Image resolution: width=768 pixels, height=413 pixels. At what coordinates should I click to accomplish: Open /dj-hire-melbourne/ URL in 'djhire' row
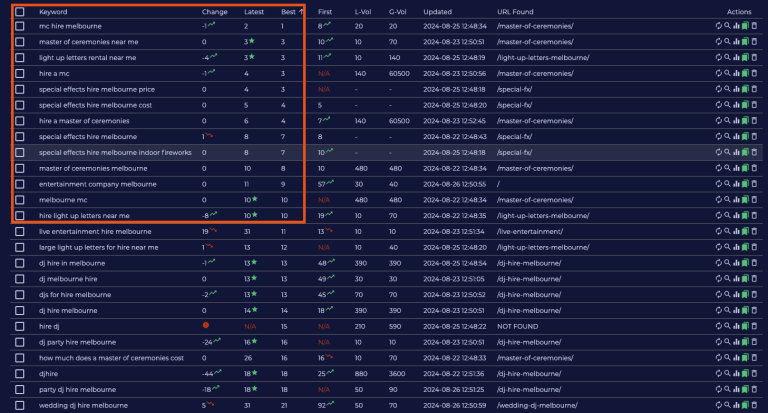pos(528,373)
